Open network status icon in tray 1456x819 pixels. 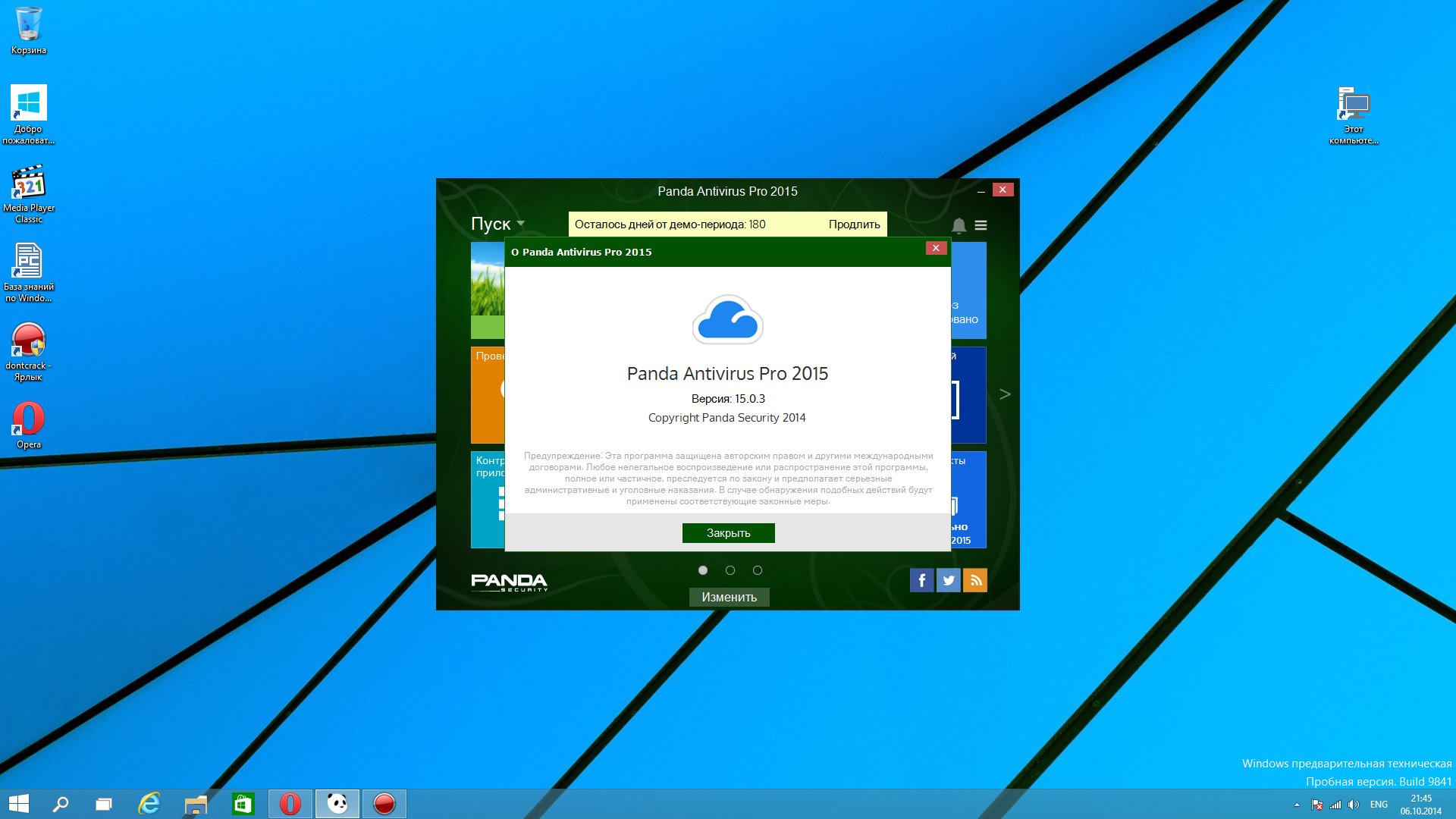pyautogui.click(x=1335, y=805)
